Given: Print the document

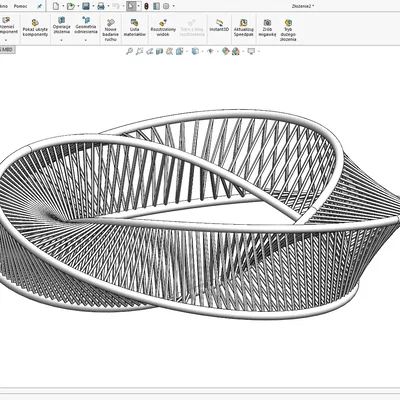Looking at the screenshot, I should tap(101, 6).
